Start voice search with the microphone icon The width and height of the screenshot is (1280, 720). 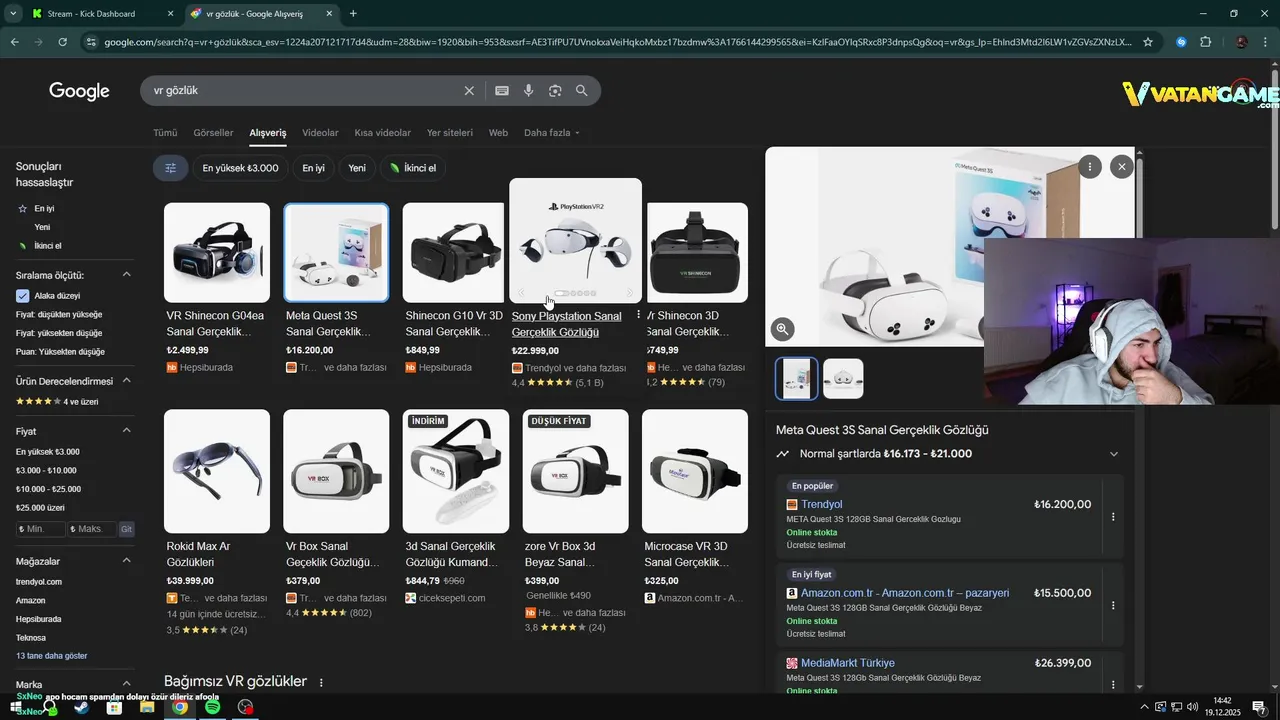[x=528, y=91]
